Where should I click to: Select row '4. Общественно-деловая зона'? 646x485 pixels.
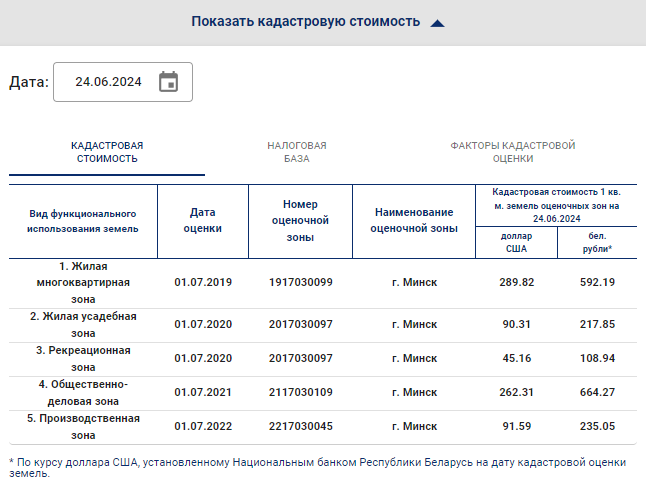coord(323,393)
